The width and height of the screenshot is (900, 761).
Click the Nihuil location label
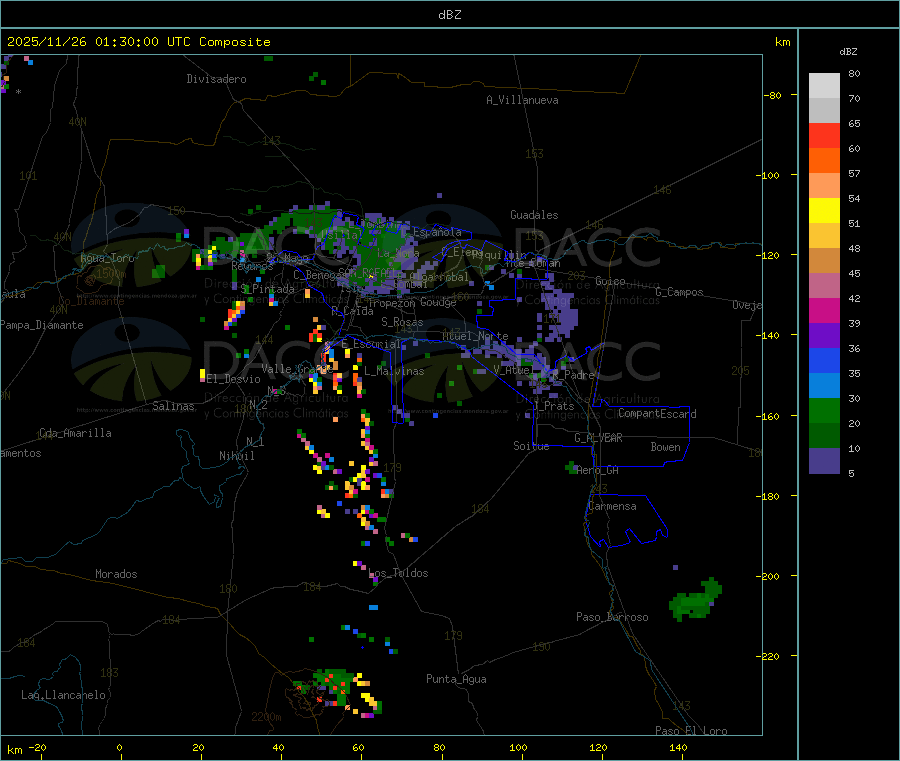tap(237, 456)
